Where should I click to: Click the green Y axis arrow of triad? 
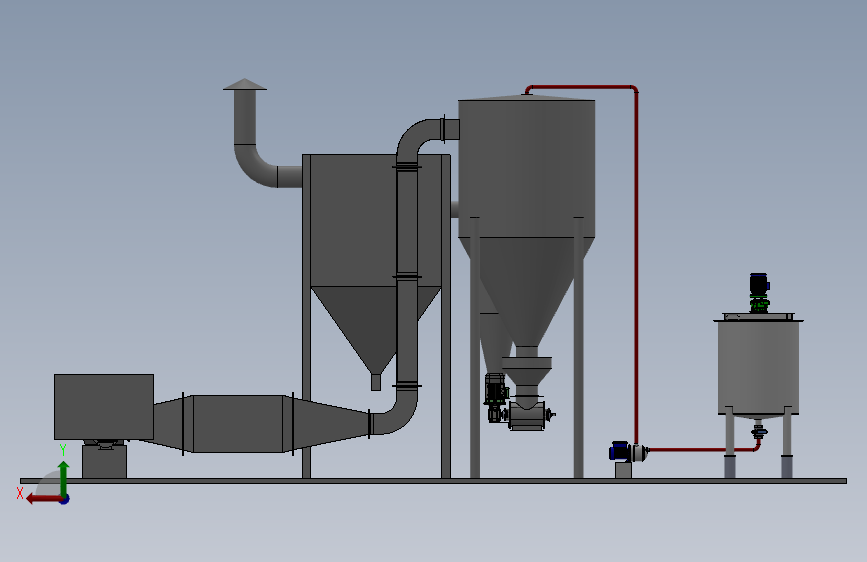(x=64, y=478)
